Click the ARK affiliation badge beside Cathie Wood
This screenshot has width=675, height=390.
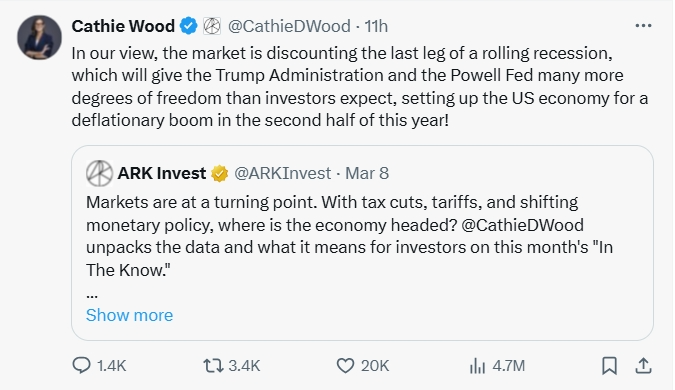pos(212,26)
